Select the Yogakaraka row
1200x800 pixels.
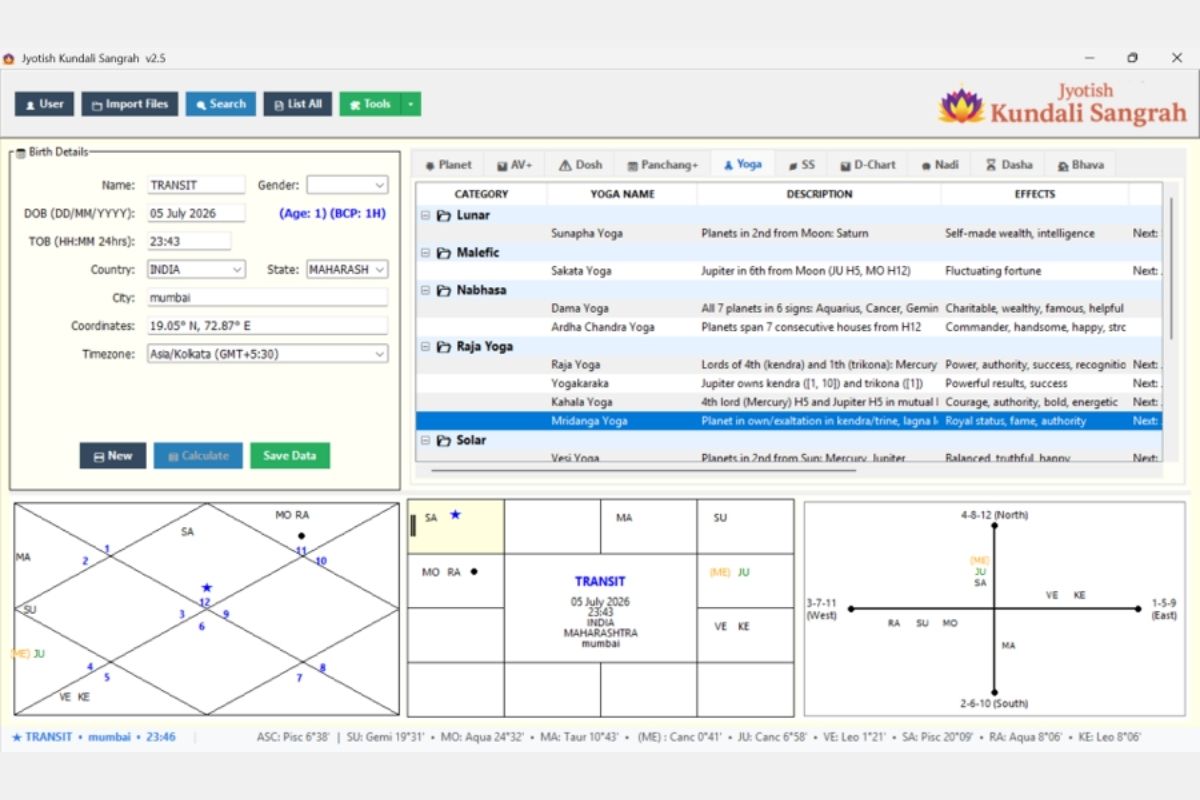pyautogui.click(x=789, y=383)
